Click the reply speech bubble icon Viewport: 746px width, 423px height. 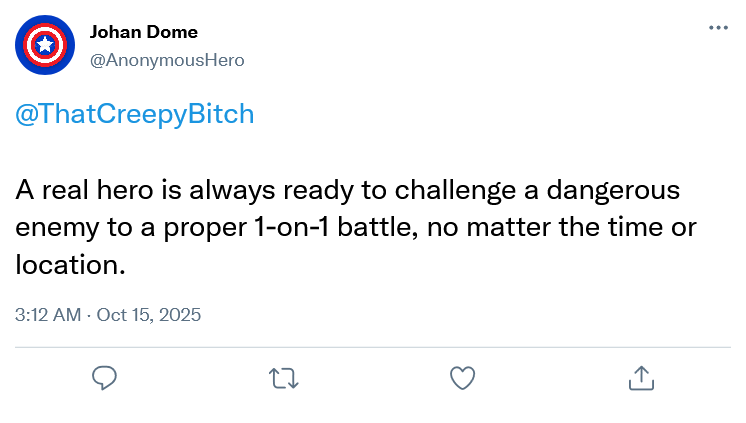coord(105,377)
